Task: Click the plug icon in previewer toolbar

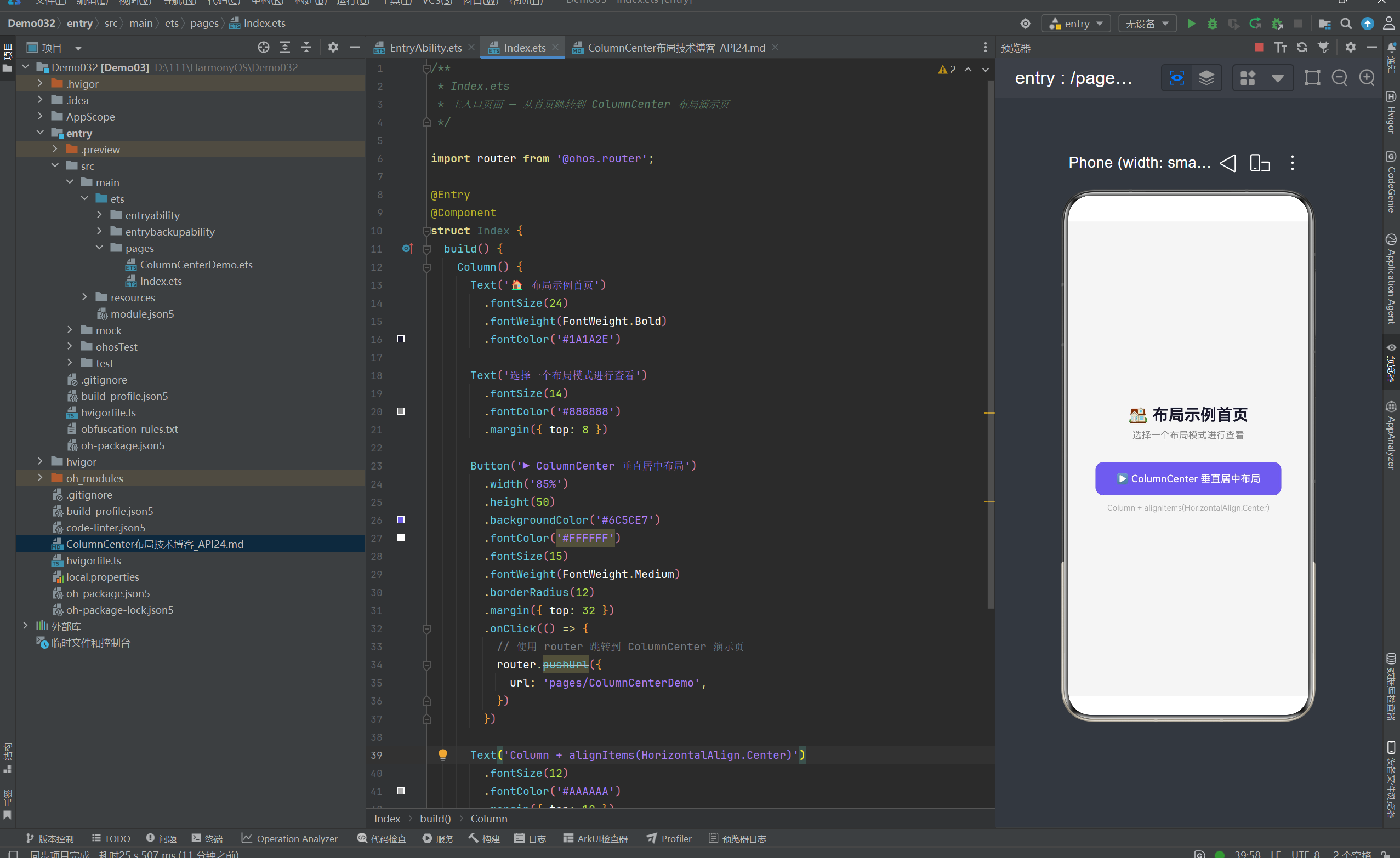Action: click(1323, 47)
